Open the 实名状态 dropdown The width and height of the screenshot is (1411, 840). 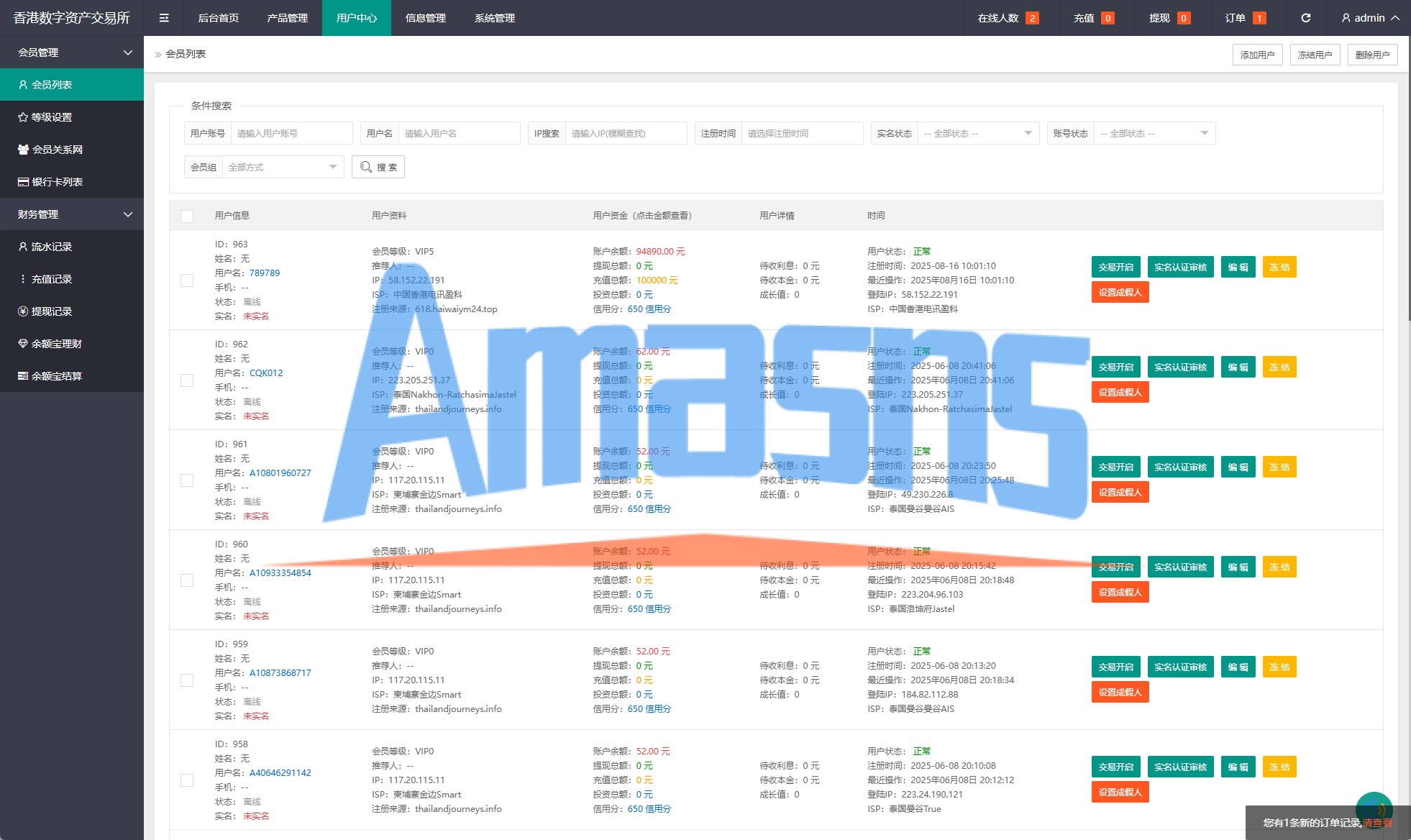point(978,133)
